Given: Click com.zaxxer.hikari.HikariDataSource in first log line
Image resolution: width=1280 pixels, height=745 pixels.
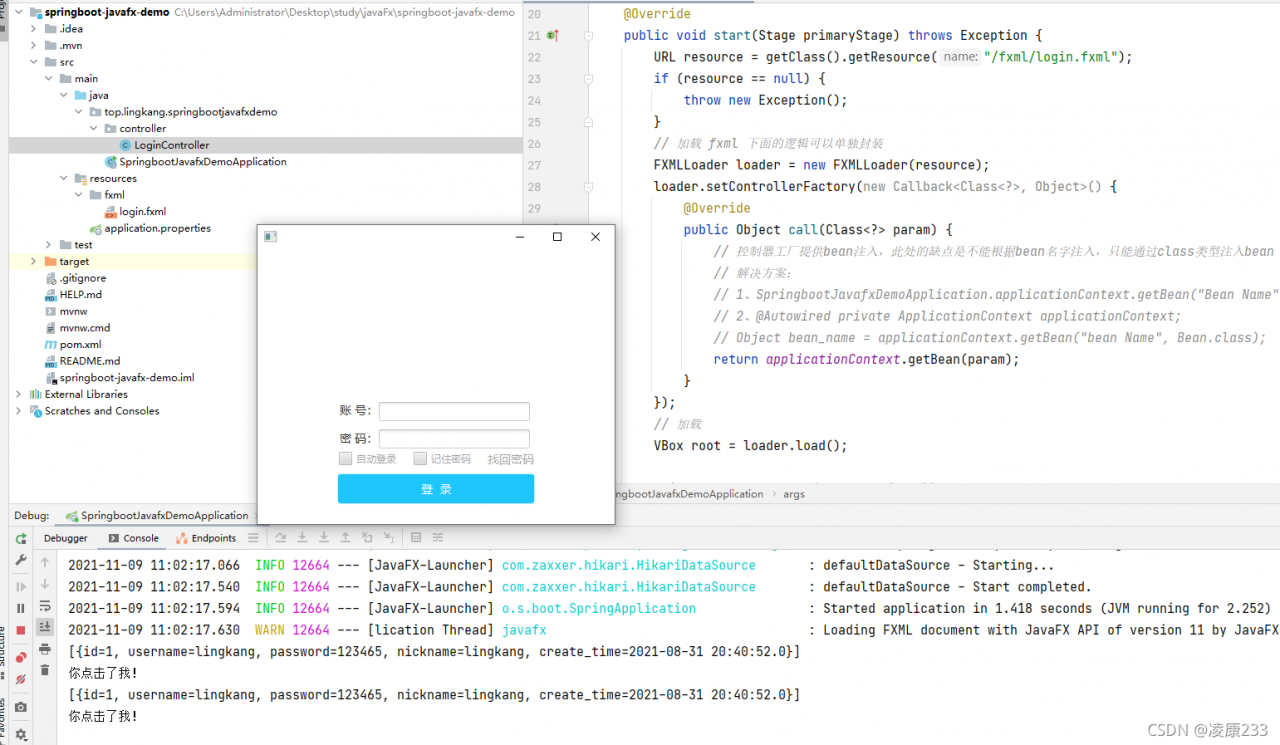Looking at the screenshot, I should (629, 565).
